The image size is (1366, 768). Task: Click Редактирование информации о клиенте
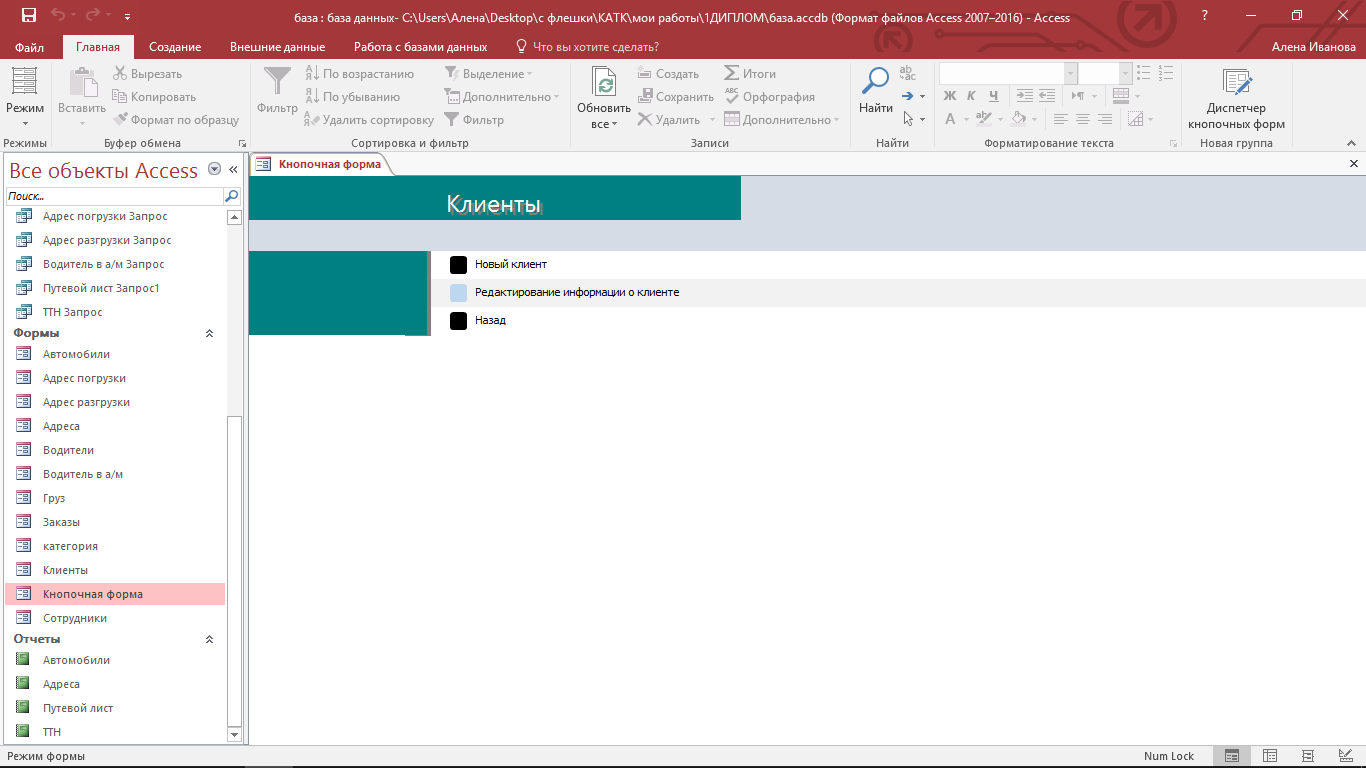click(x=577, y=292)
